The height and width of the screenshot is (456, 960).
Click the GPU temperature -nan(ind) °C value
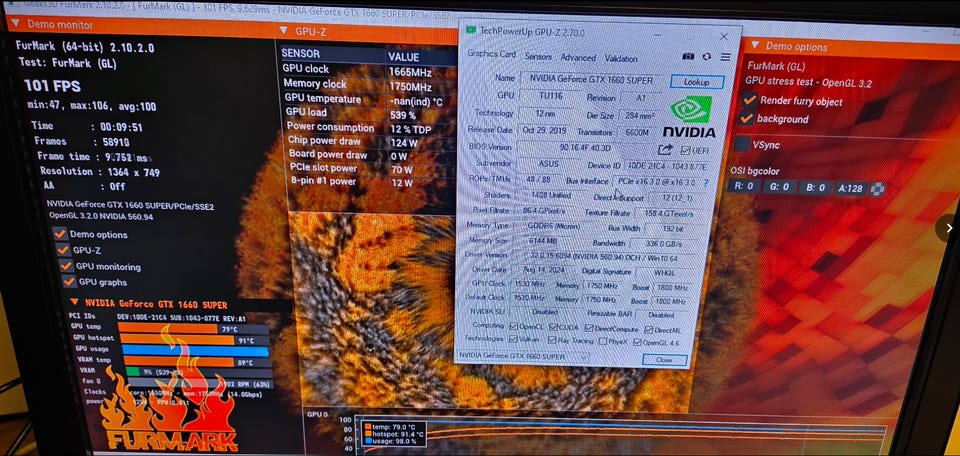[x=415, y=102]
